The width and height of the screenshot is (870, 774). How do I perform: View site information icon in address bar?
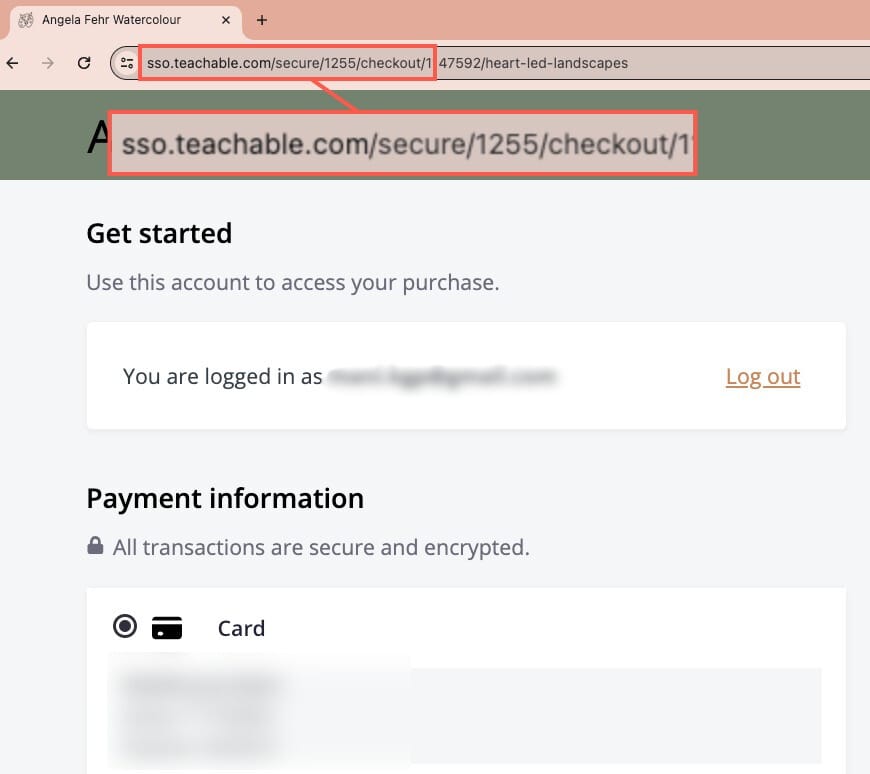[127, 63]
